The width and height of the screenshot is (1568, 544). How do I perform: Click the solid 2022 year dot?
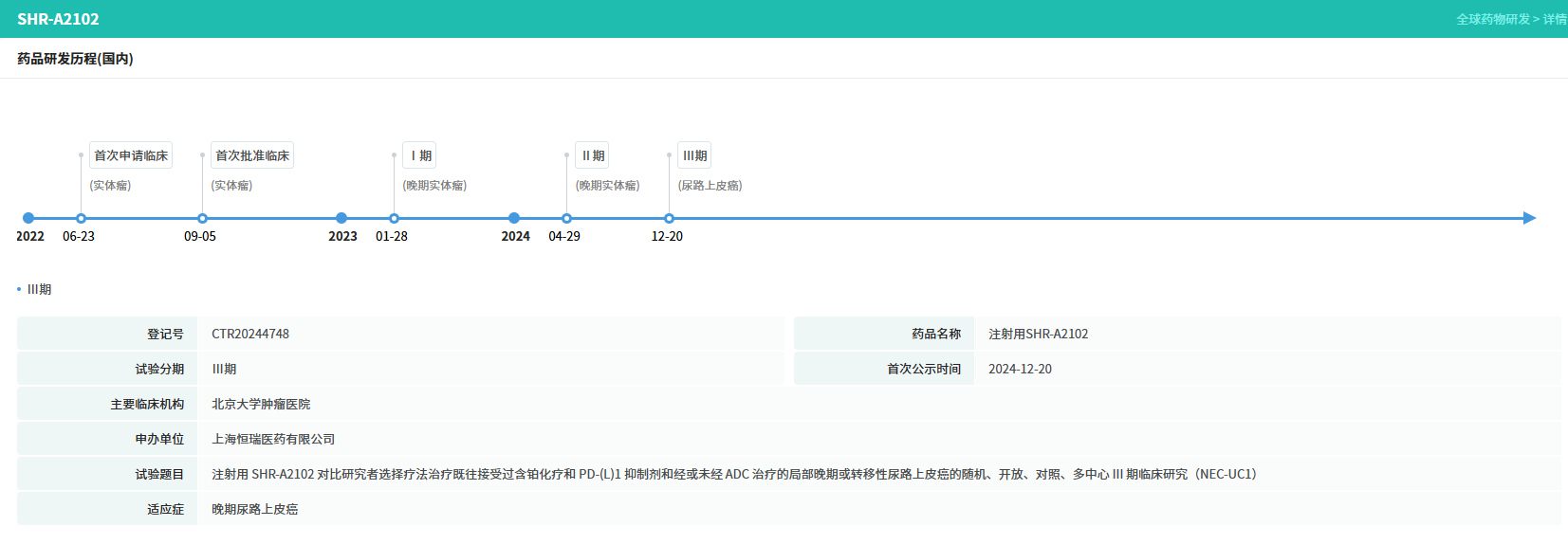point(28,218)
